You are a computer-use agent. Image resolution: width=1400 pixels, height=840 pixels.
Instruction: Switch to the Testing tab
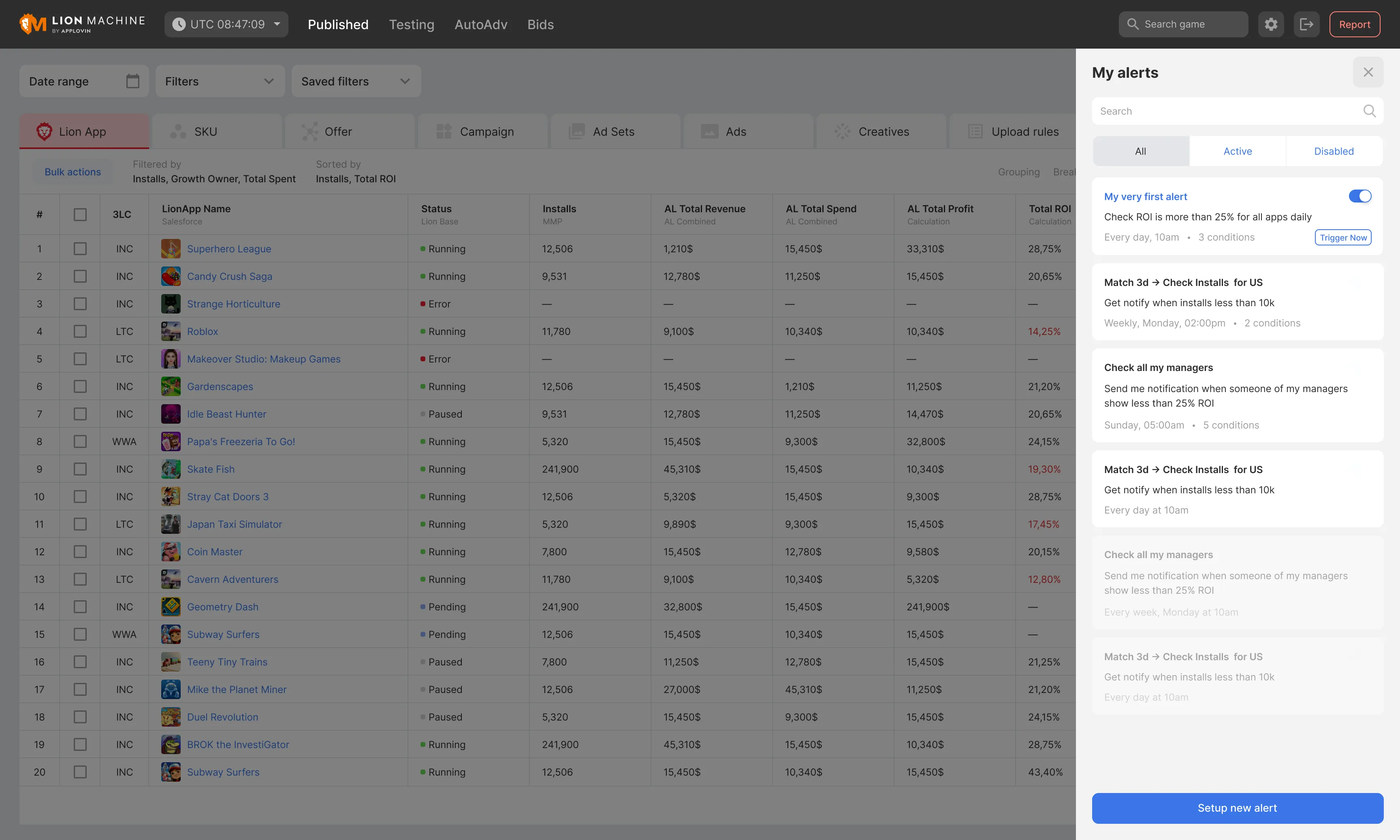click(412, 24)
